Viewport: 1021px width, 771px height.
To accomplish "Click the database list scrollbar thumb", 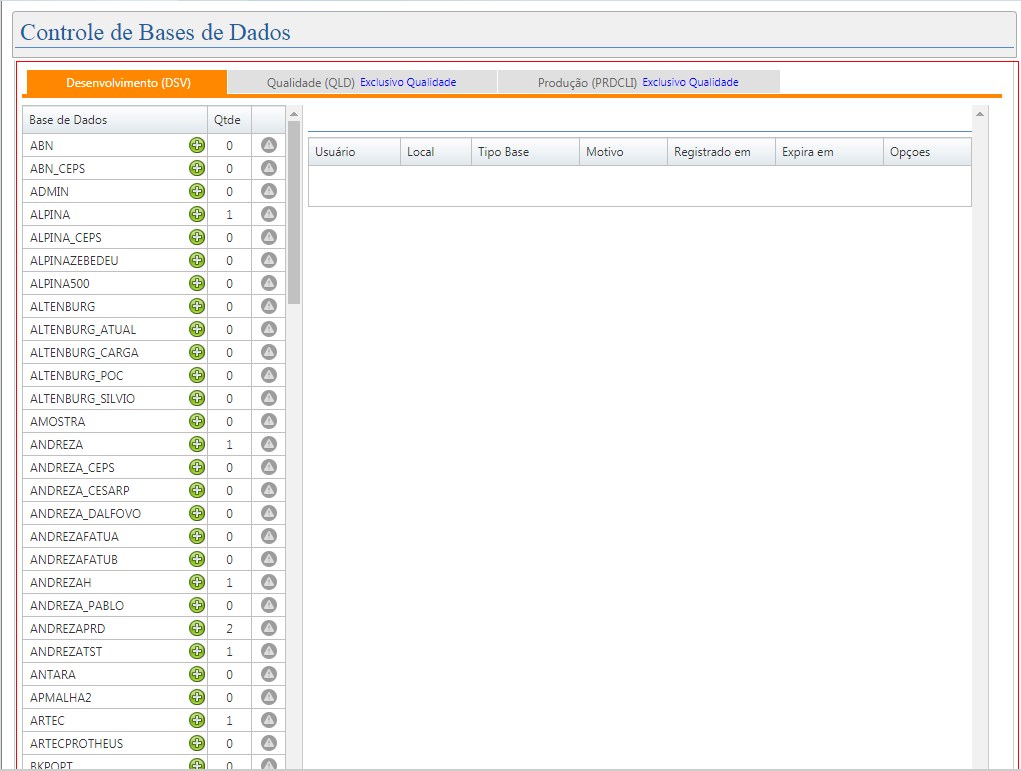I will tap(294, 210).
